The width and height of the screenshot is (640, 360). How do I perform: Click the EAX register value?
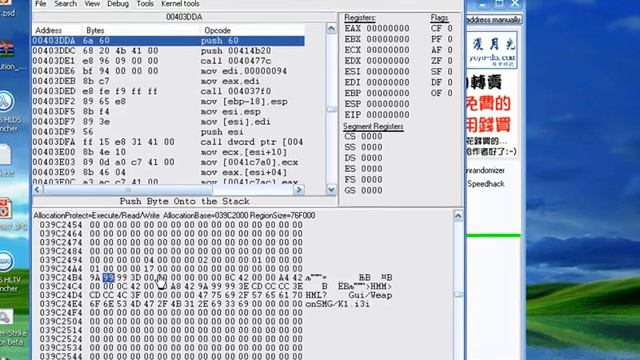pos(388,29)
